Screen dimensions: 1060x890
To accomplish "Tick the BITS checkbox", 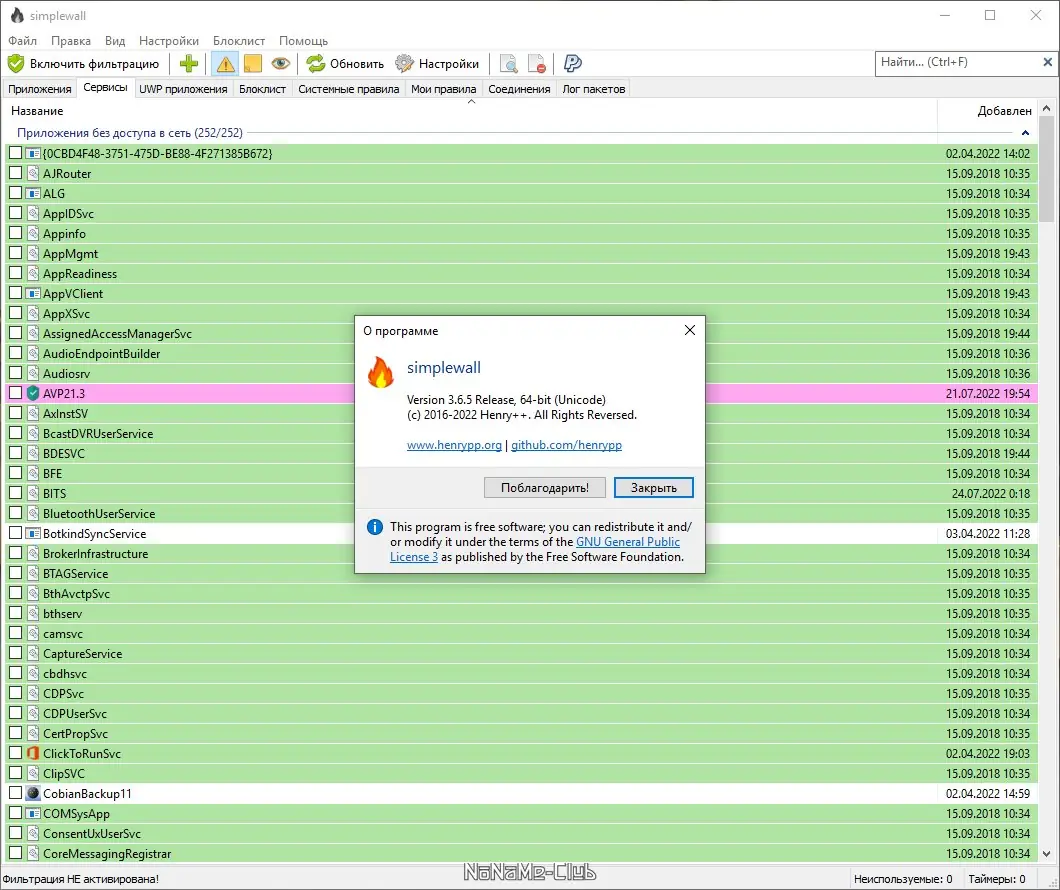I will coord(16,493).
